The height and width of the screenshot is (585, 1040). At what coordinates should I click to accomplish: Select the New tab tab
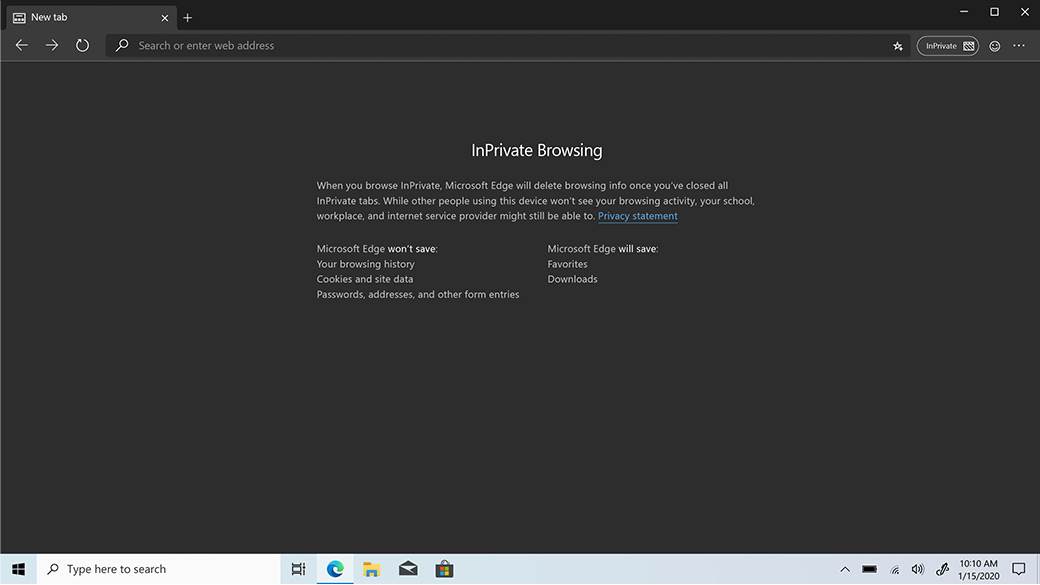[x=85, y=17]
